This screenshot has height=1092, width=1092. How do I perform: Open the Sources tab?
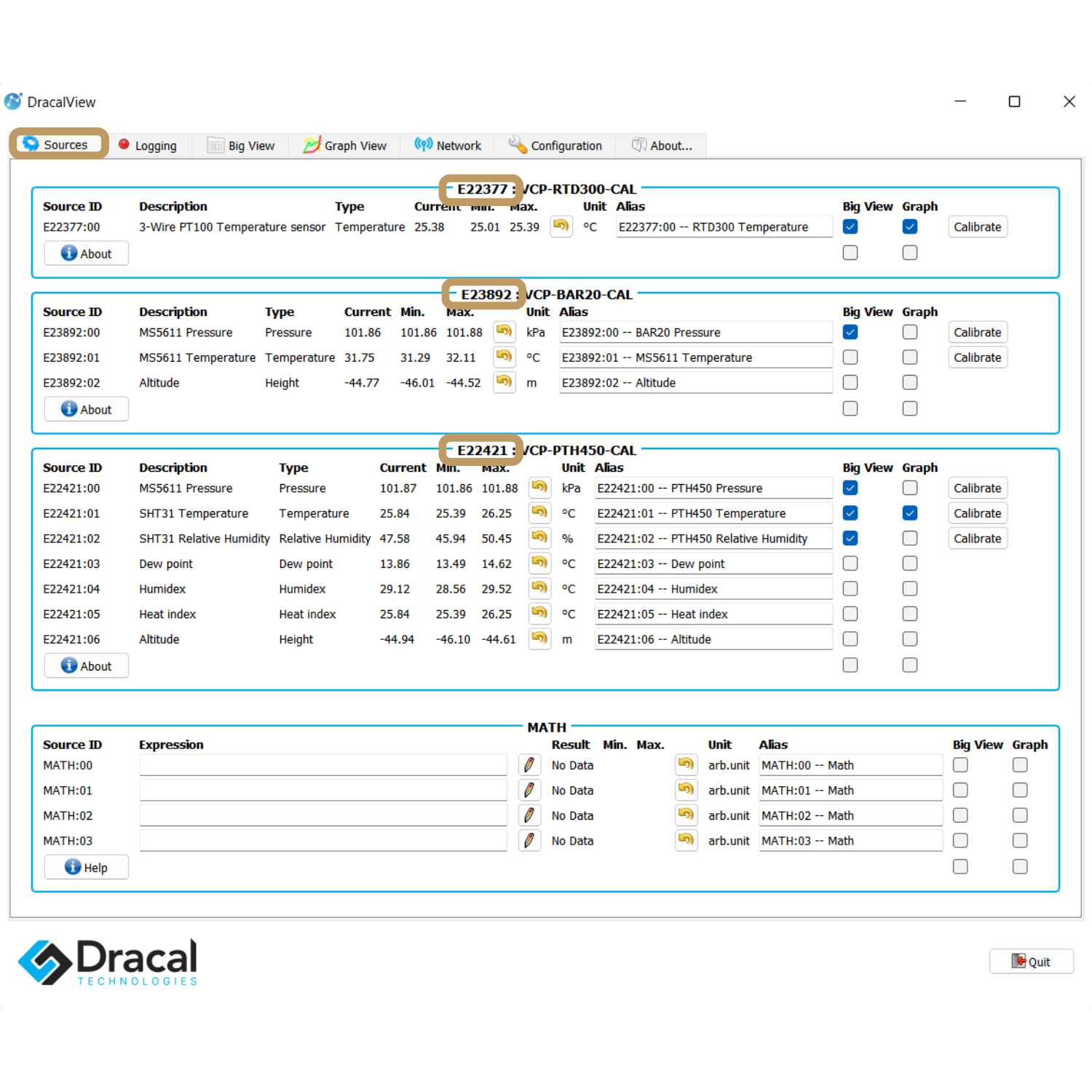(58, 144)
